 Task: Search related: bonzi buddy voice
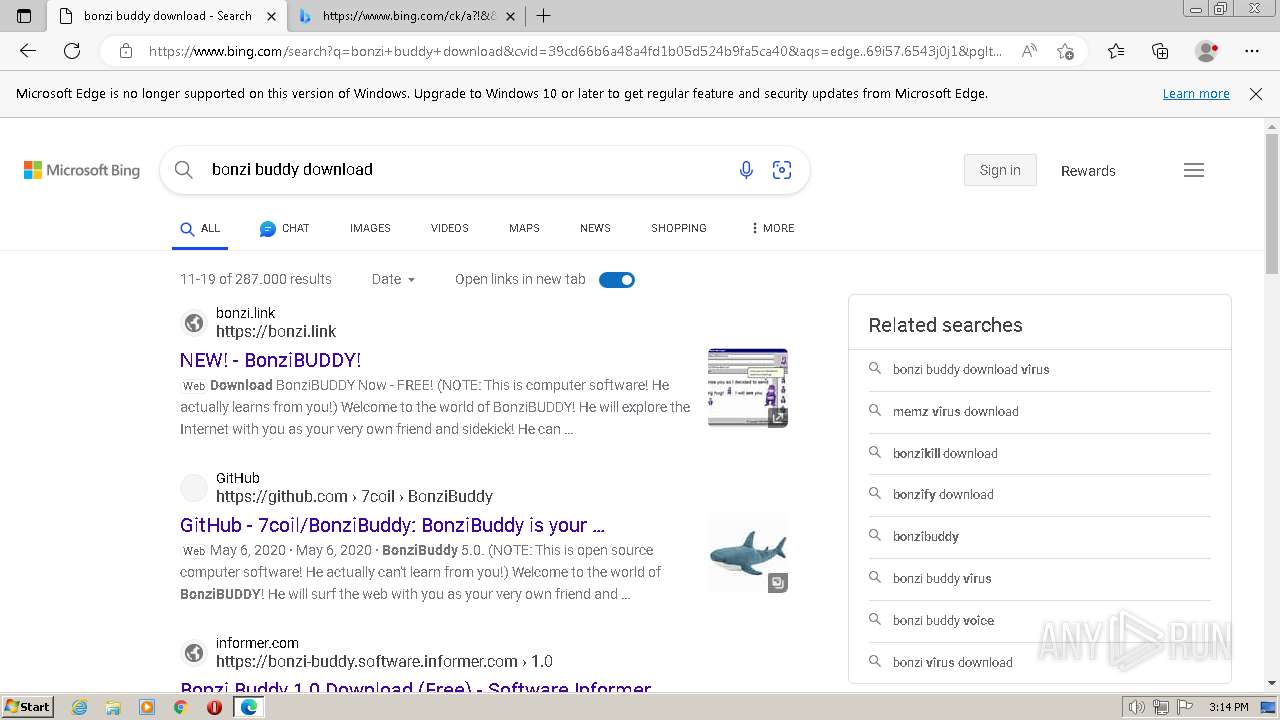point(943,620)
